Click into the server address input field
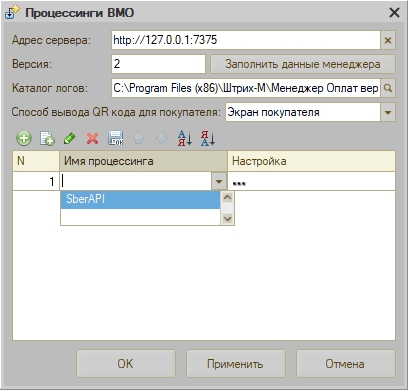 (246, 40)
